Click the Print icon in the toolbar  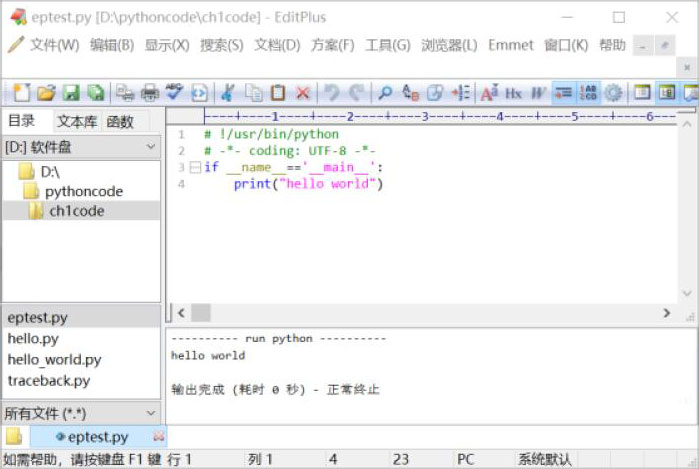150,93
